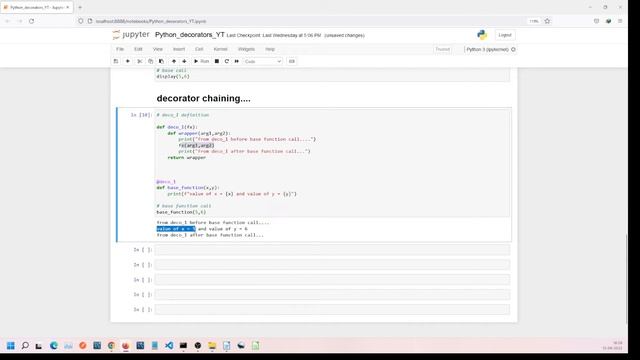640x360 pixels.
Task: Move the selected cell up
Action: pyautogui.click(x=174, y=61)
